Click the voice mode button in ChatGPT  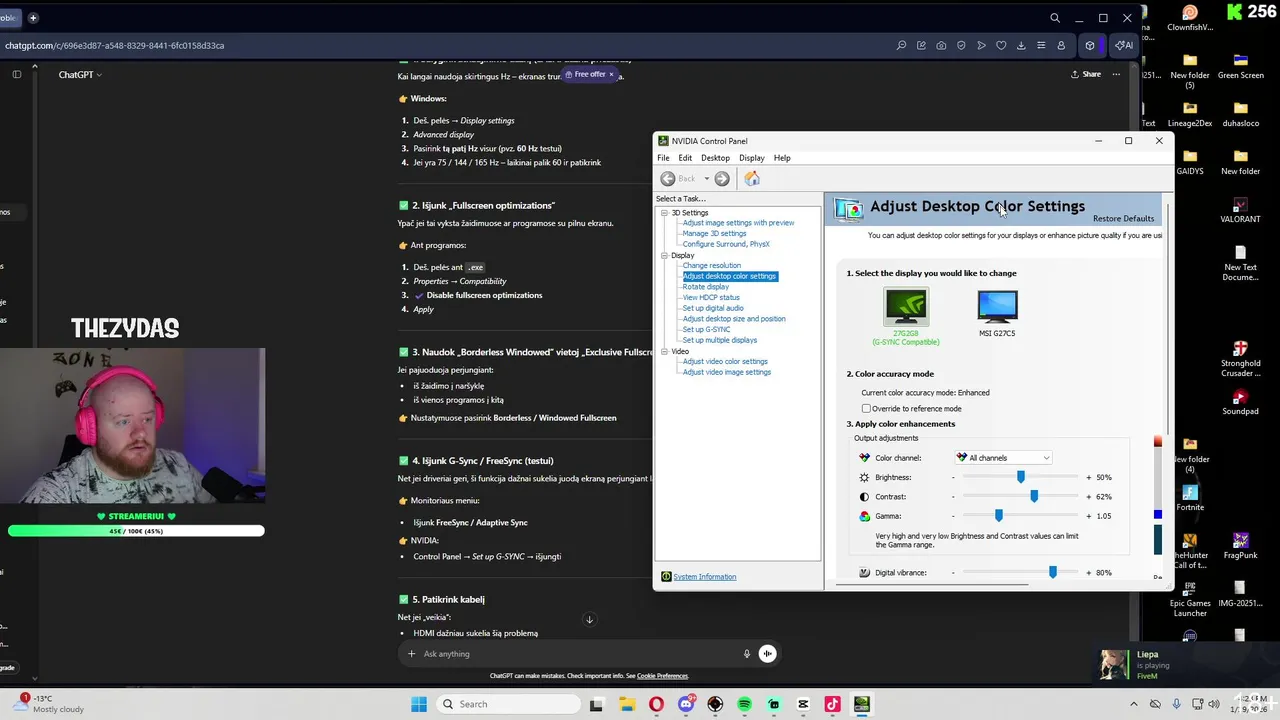pyautogui.click(x=767, y=654)
